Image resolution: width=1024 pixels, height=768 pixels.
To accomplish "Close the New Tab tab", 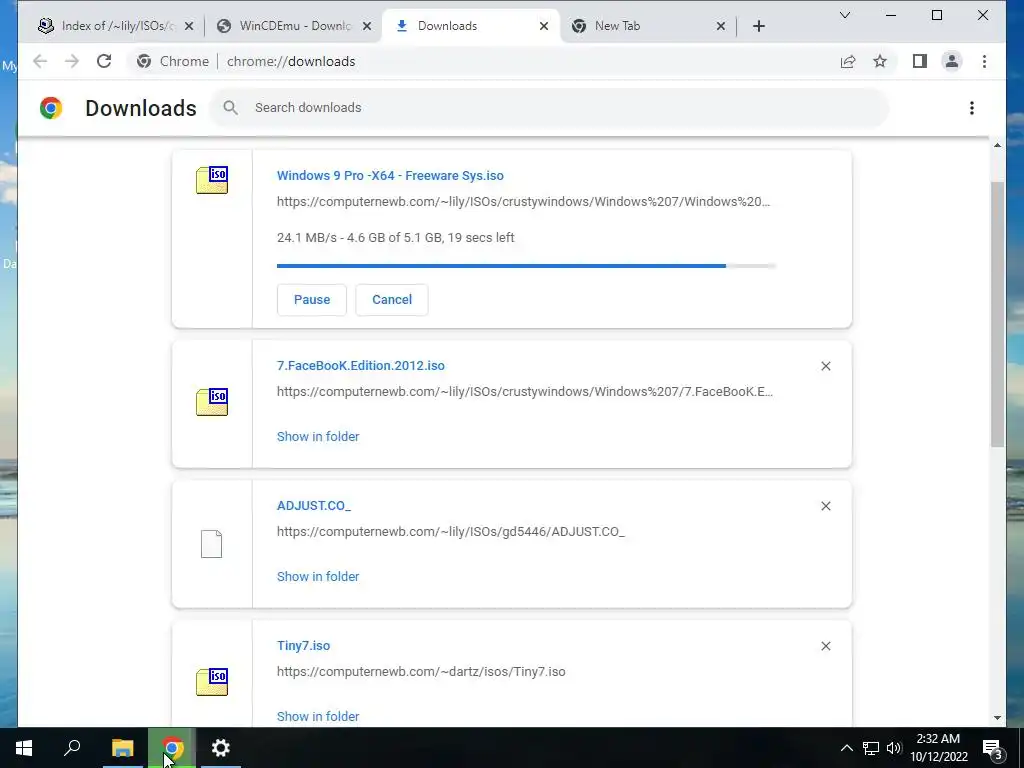I will coord(720,26).
